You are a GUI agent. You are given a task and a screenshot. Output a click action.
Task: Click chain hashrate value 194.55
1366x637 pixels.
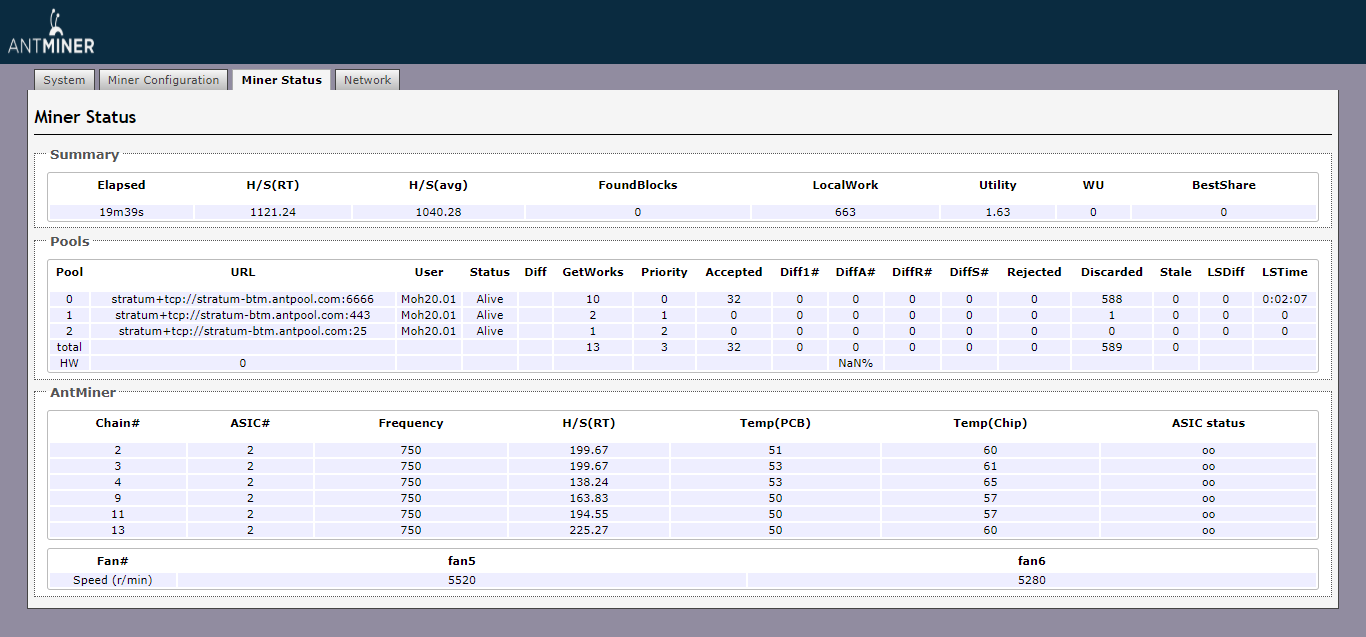[x=589, y=514]
